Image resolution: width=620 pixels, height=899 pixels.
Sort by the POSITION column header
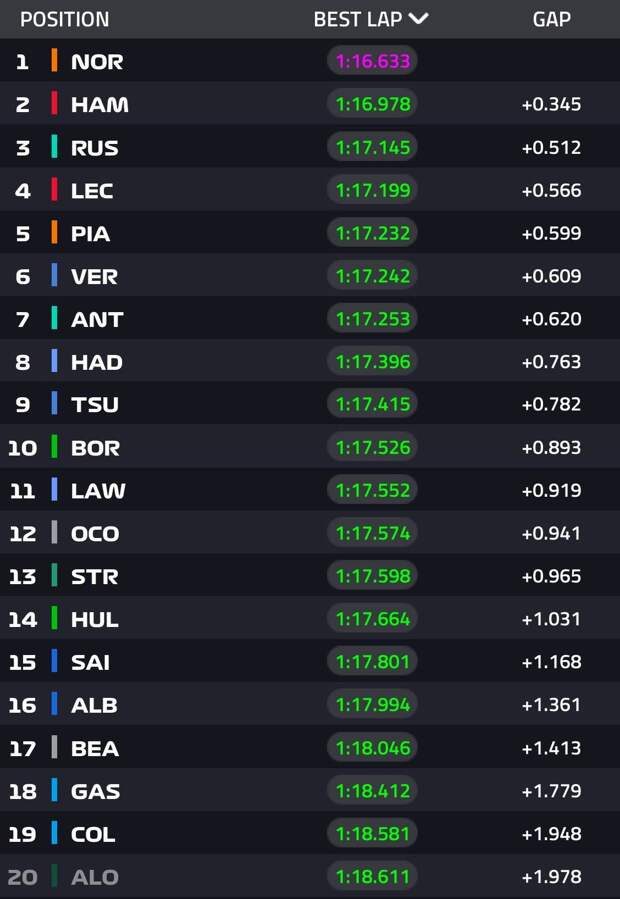coord(65,19)
